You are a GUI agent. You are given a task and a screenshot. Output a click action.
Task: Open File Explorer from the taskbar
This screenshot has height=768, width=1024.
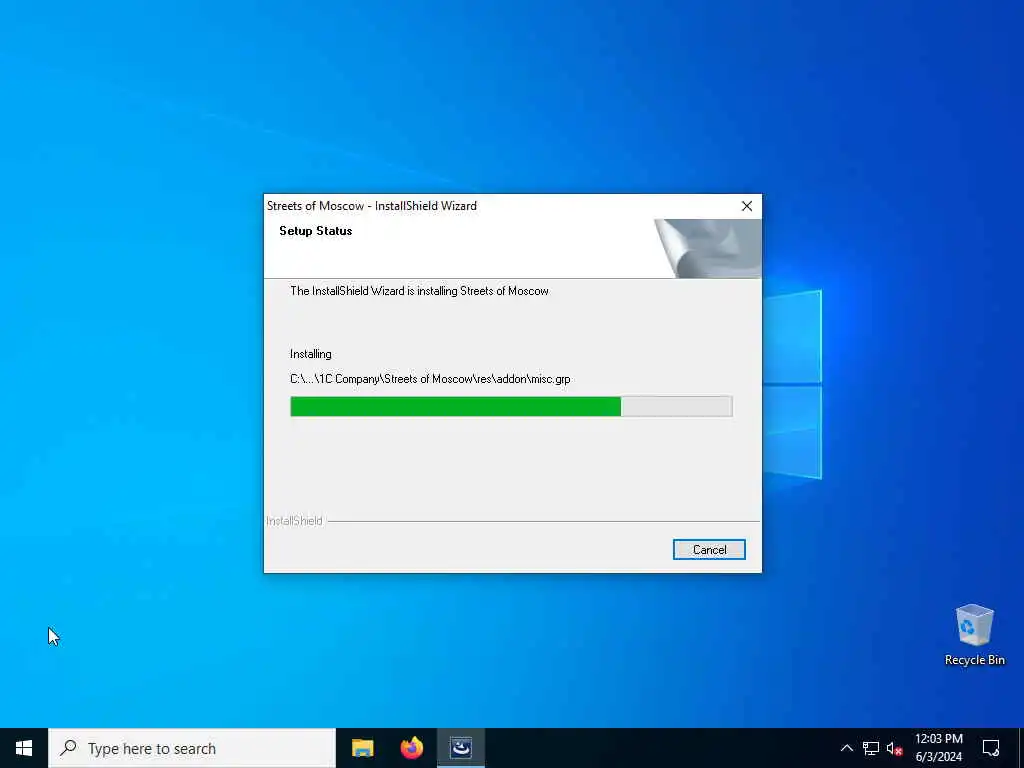click(362, 748)
